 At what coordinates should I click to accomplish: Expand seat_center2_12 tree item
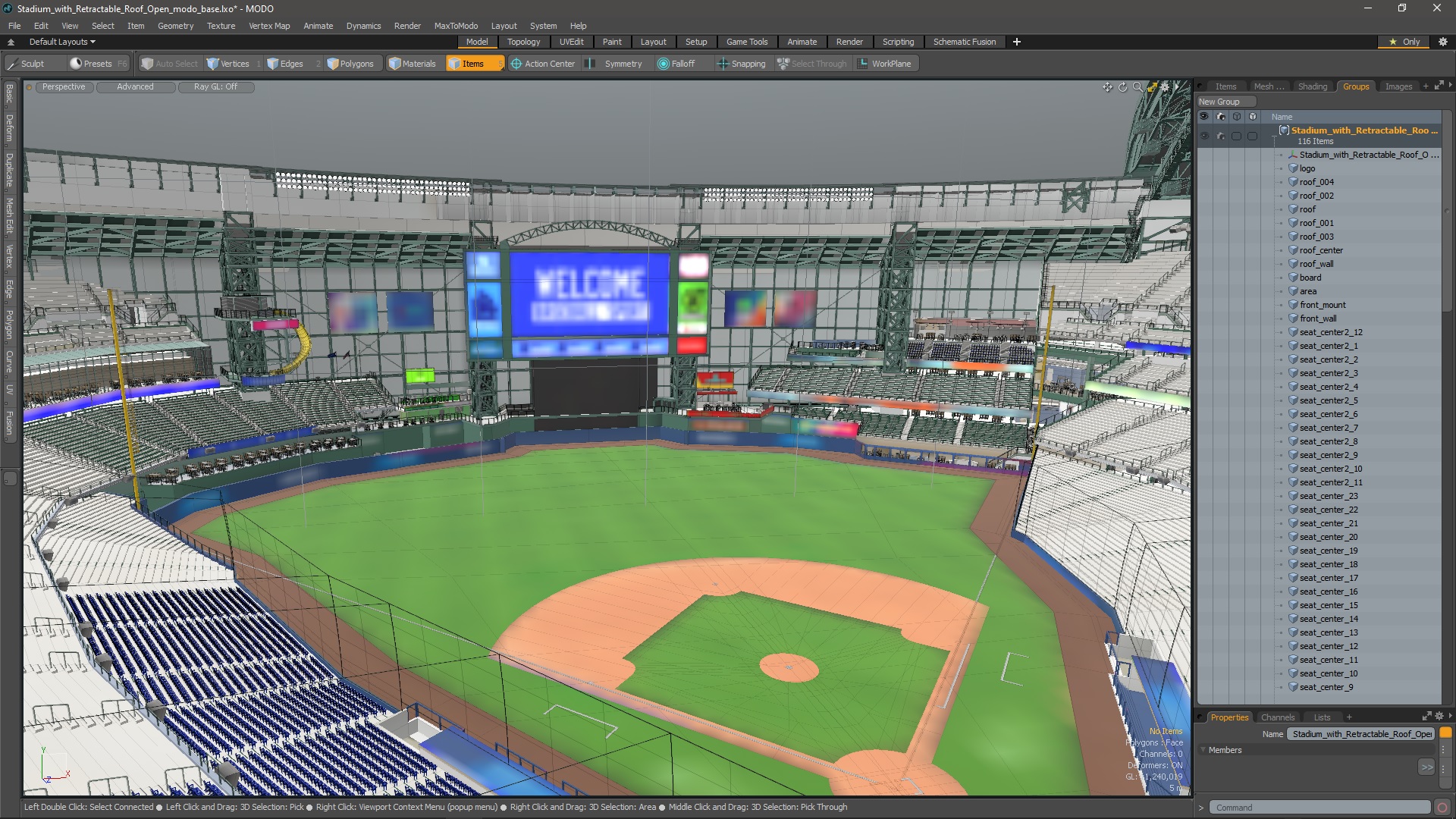tap(1281, 332)
